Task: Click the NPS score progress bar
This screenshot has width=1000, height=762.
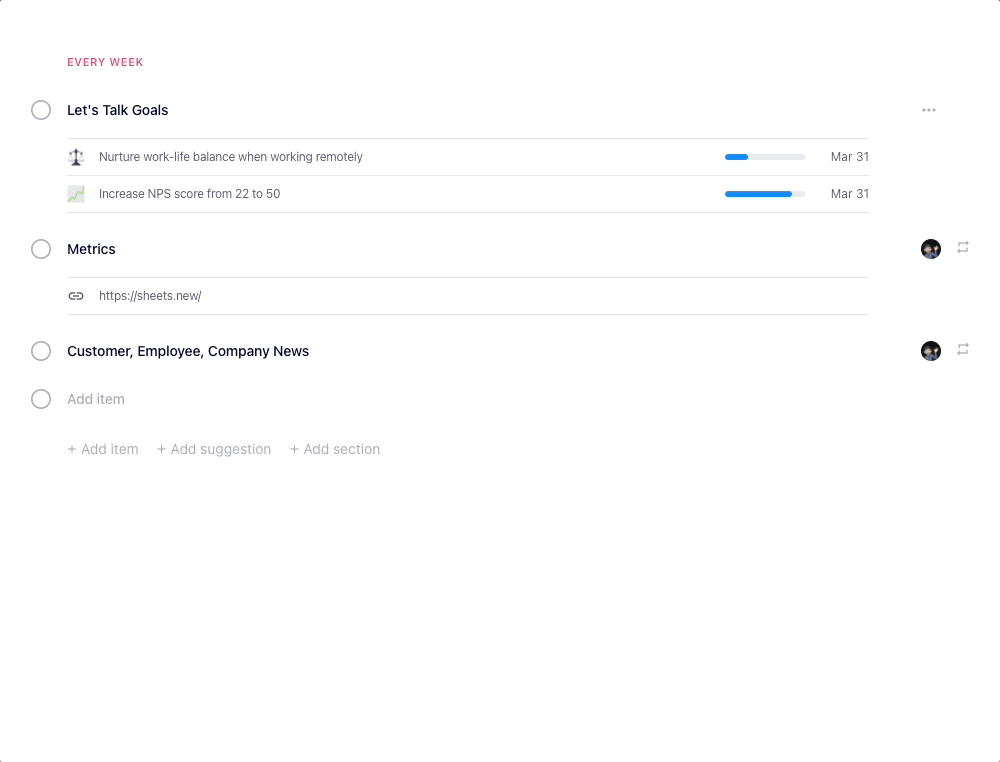Action: [x=765, y=194]
